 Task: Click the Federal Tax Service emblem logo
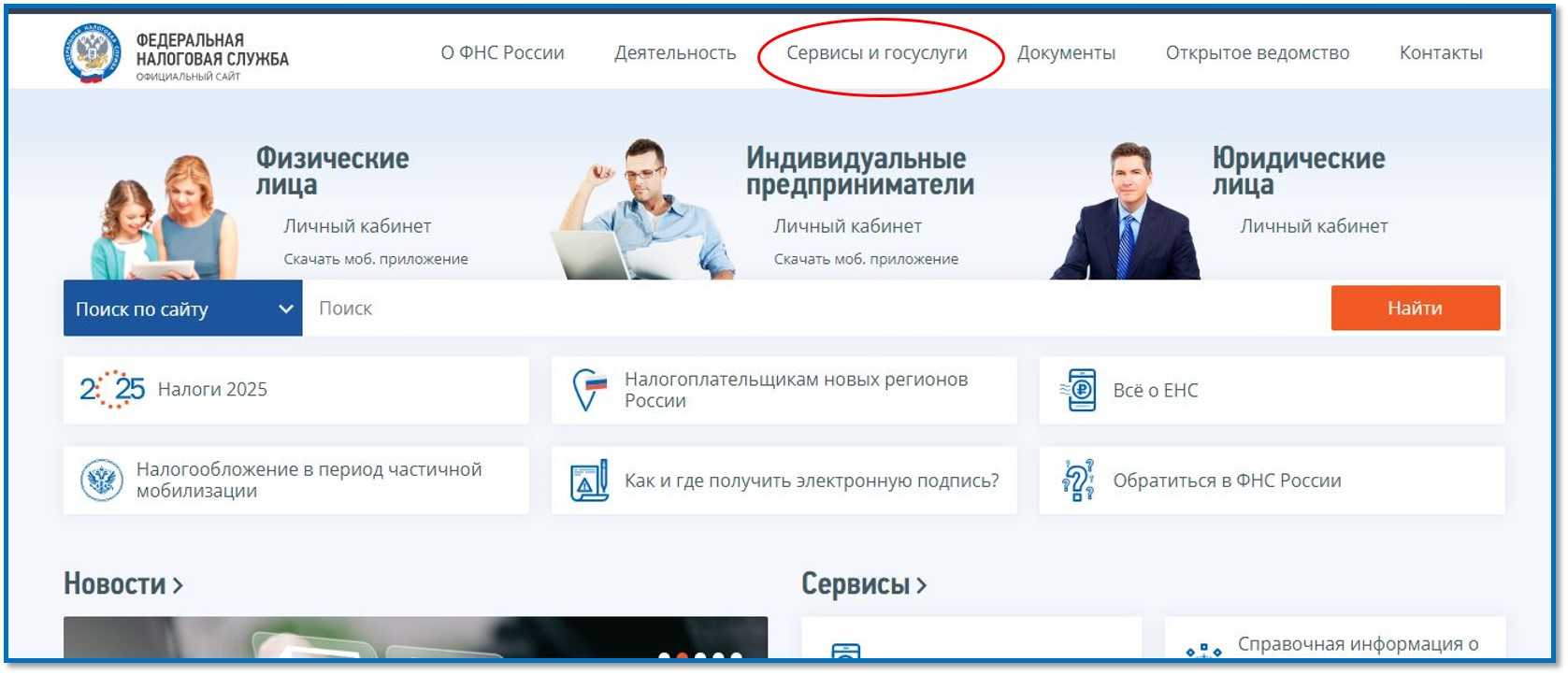(x=92, y=53)
